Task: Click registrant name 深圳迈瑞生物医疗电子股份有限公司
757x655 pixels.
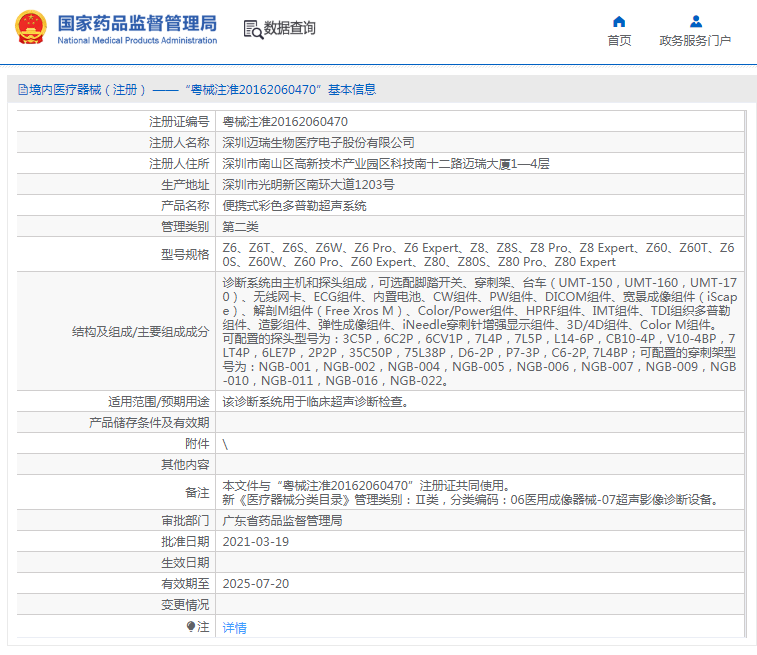Action: click(318, 143)
